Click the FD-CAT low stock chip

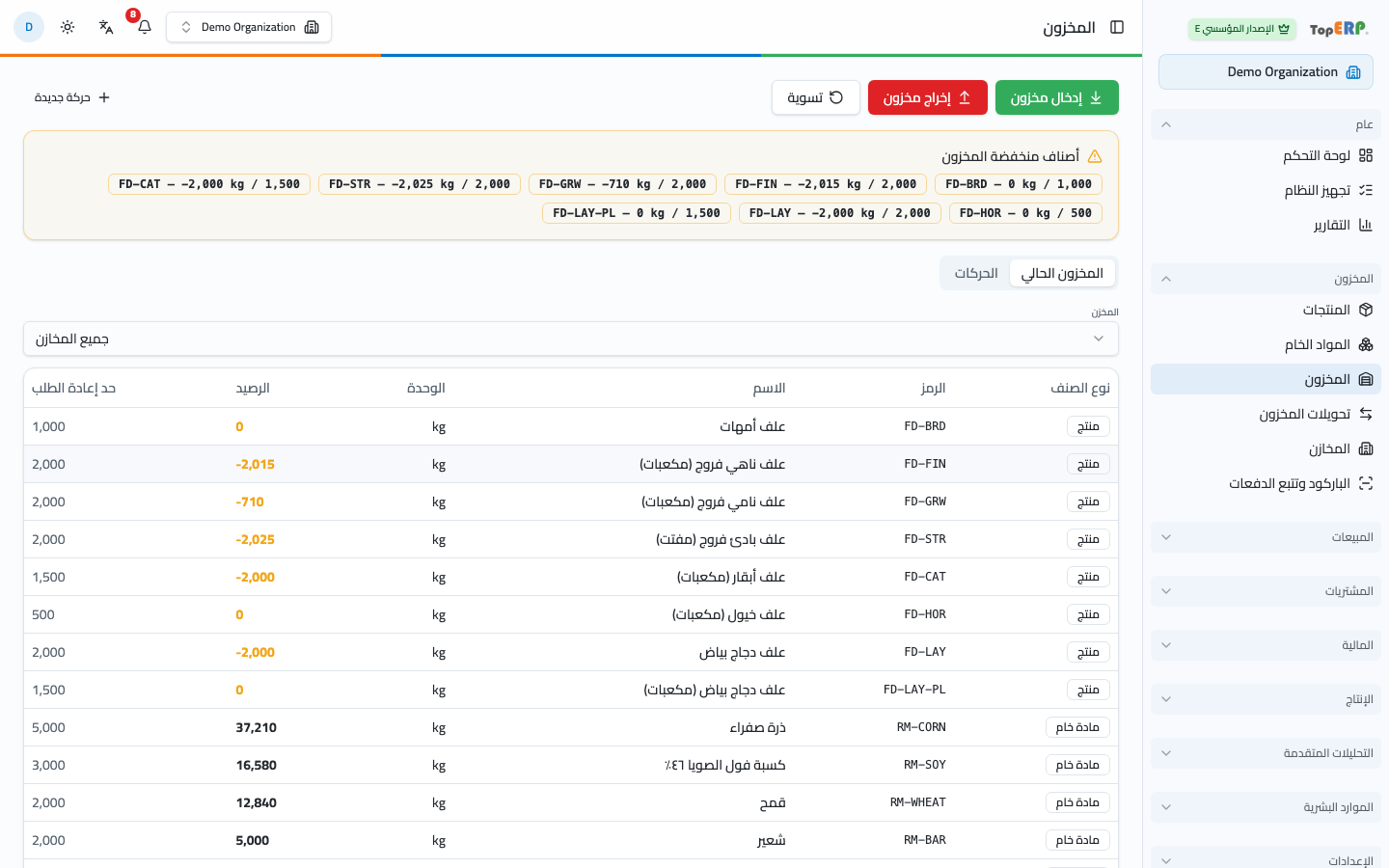[209, 184]
